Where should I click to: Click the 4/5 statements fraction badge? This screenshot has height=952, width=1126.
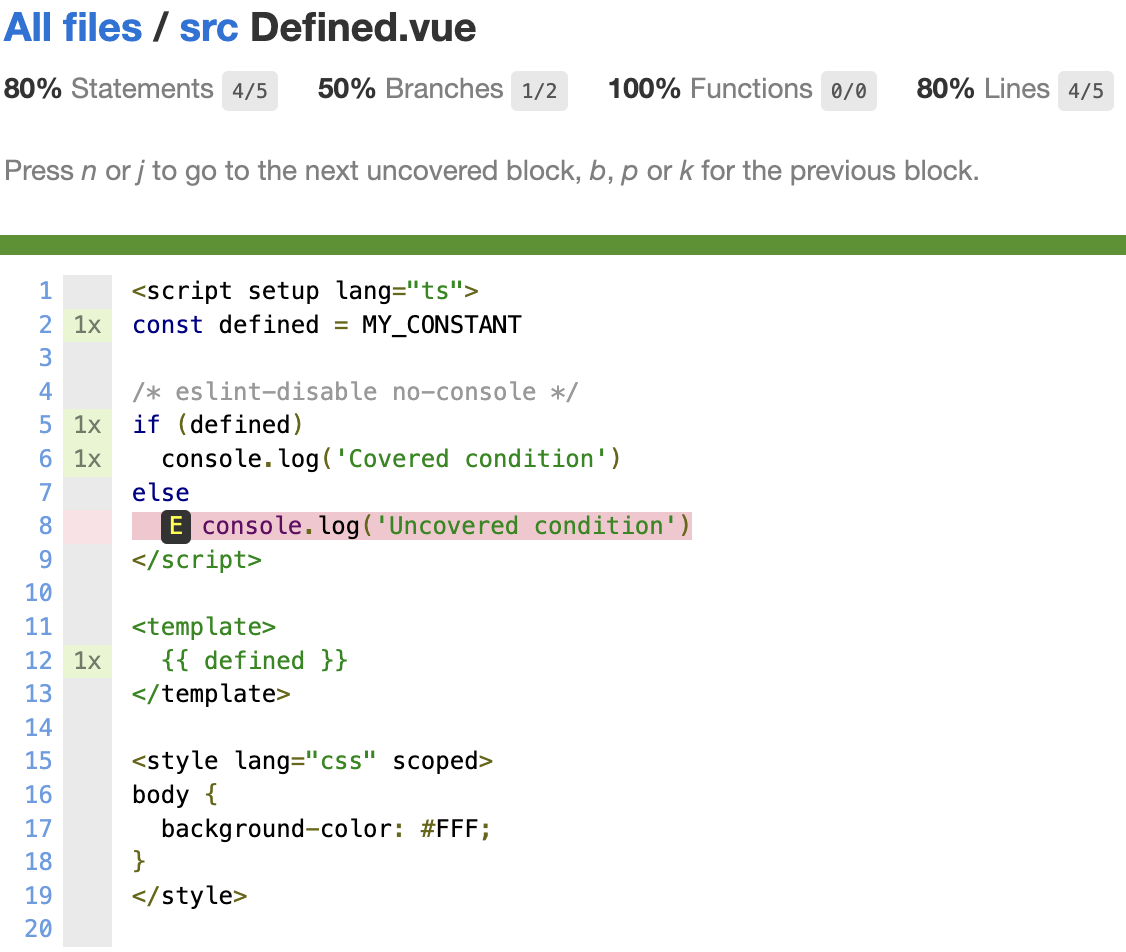(x=250, y=90)
